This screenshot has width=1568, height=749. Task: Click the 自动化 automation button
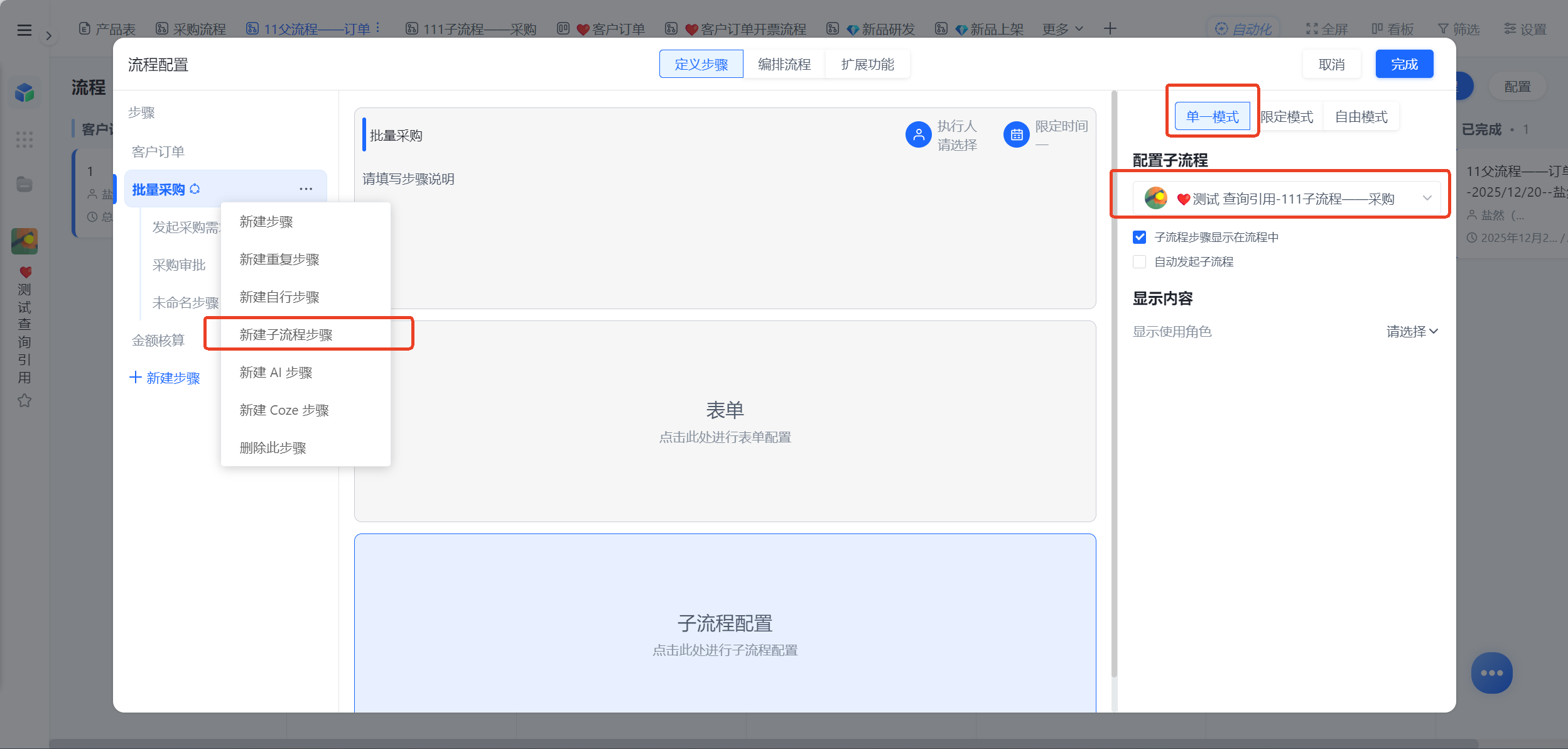click(x=1243, y=29)
